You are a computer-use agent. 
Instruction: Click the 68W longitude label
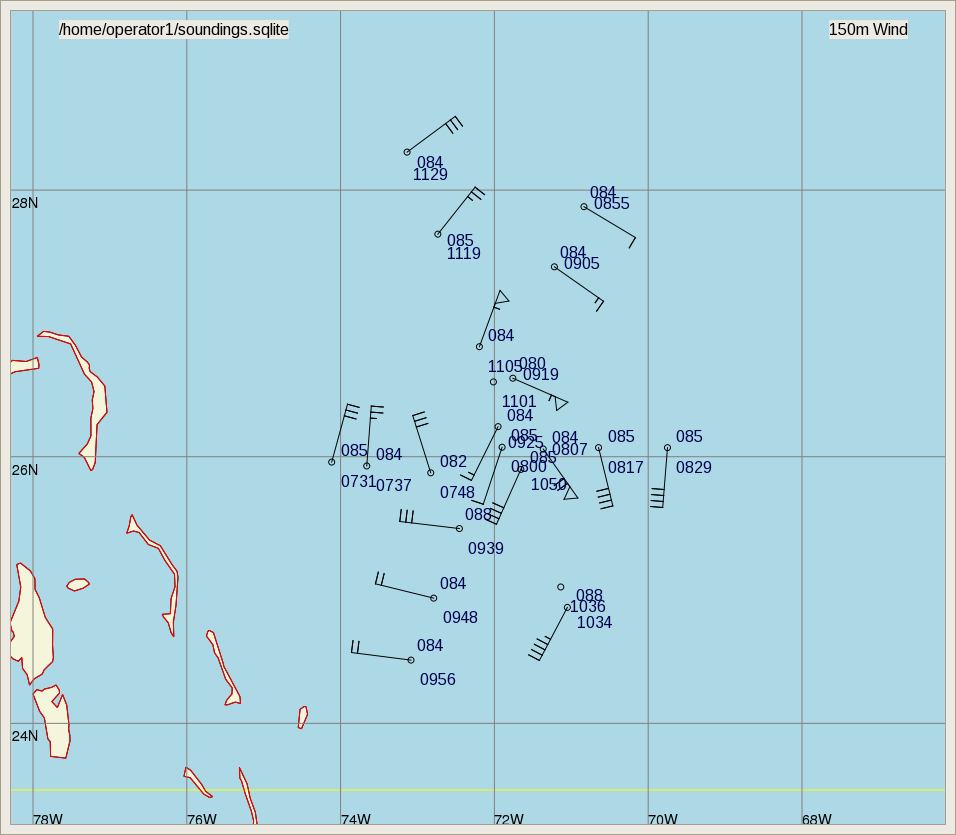(817, 820)
